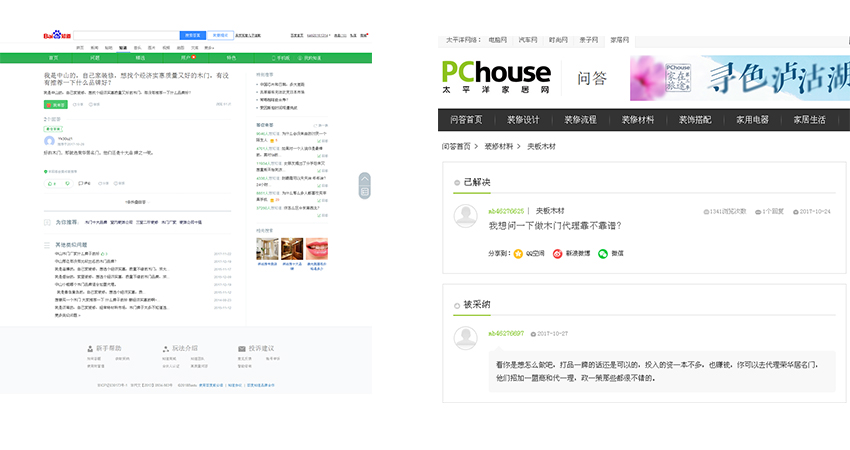850x450 pixels.
Task: Click the thumbs-up icon under the answer
Action: pos(51,183)
